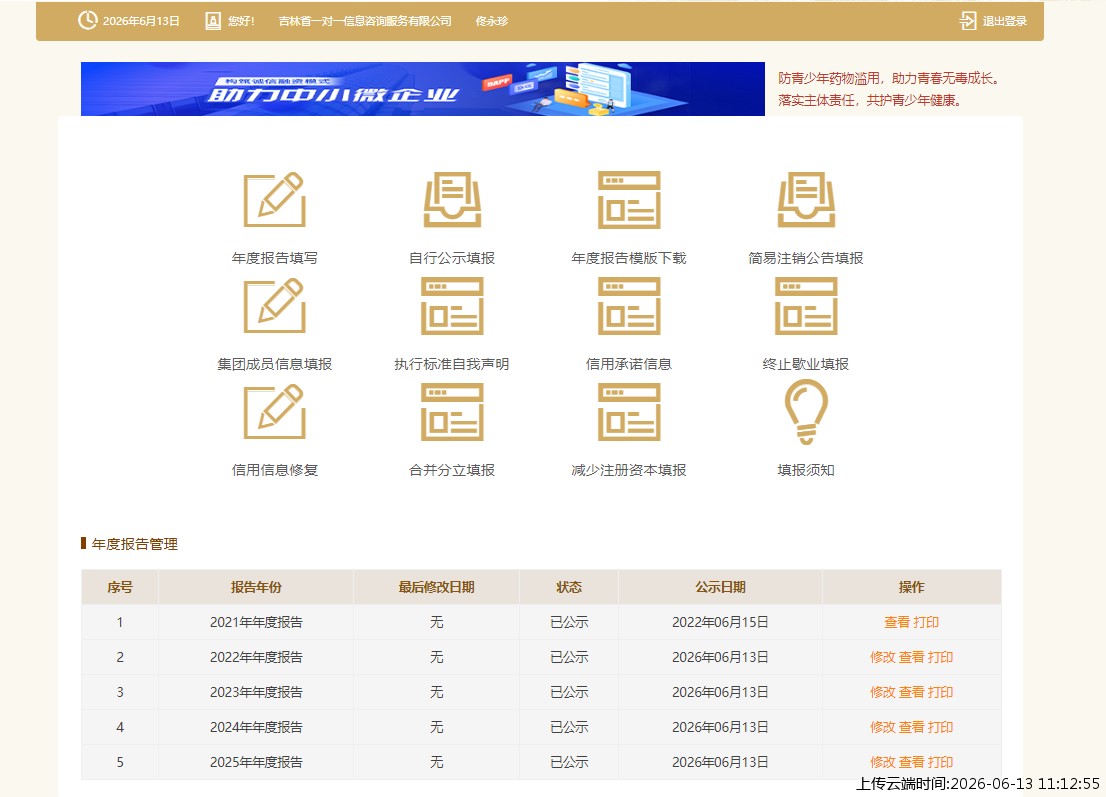Click the 最后修改日期 column header
The height and width of the screenshot is (797, 1106).
click(437, 587)
